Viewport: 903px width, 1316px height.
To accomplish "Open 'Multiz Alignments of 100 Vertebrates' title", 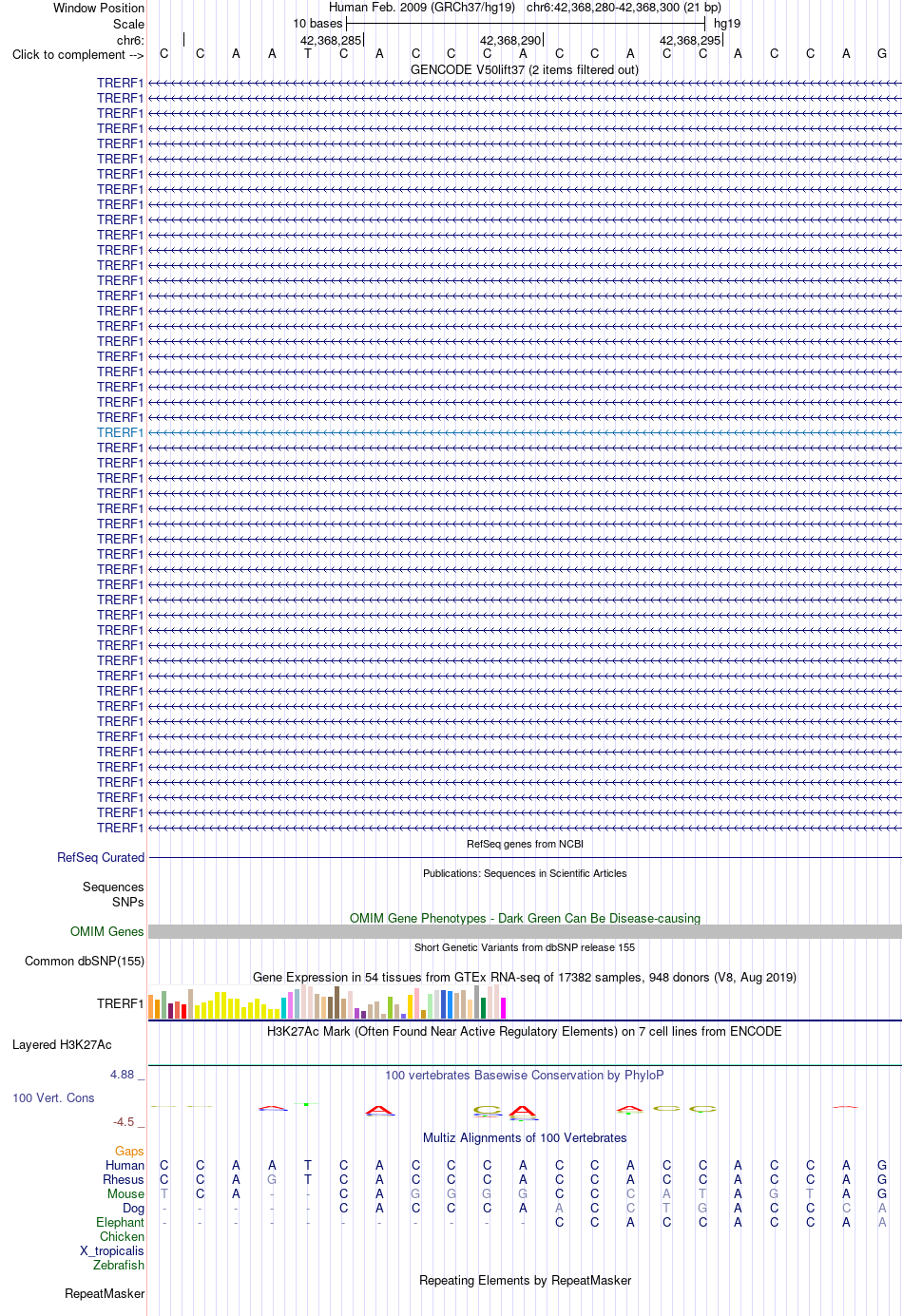I will pos(525,1137).
